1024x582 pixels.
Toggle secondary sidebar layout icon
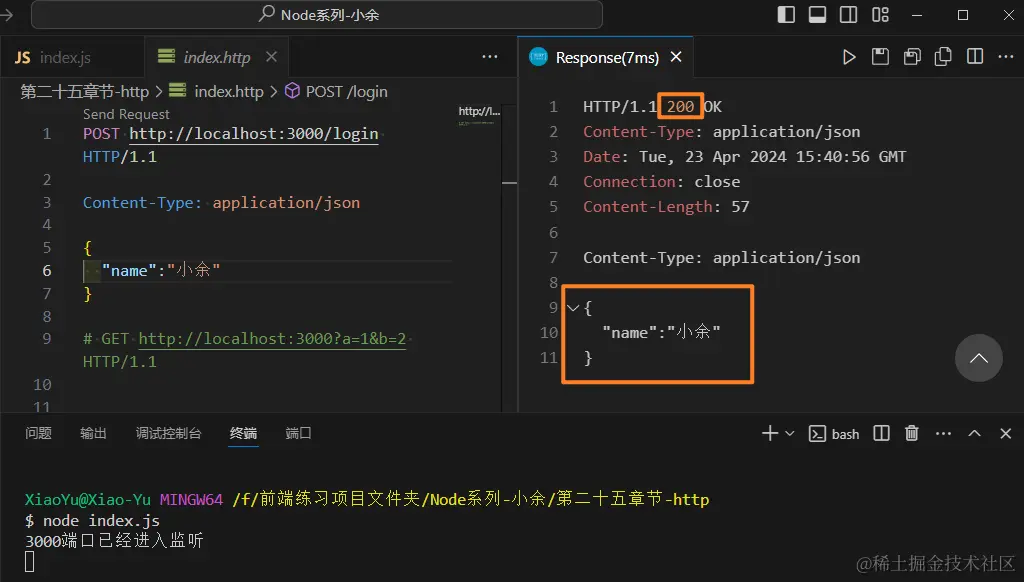(848, 14)
